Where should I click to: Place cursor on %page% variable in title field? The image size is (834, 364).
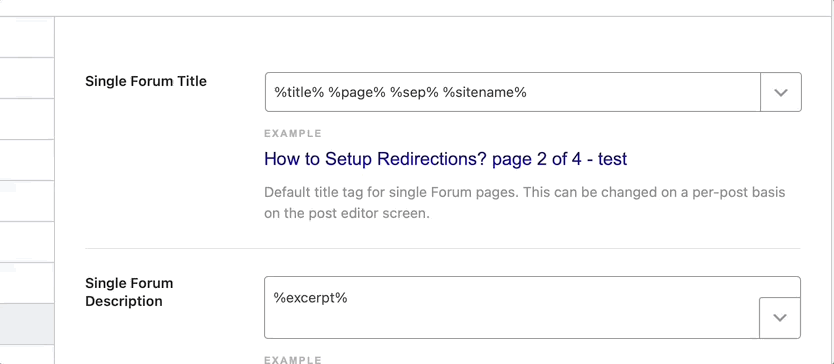point(356,93)
